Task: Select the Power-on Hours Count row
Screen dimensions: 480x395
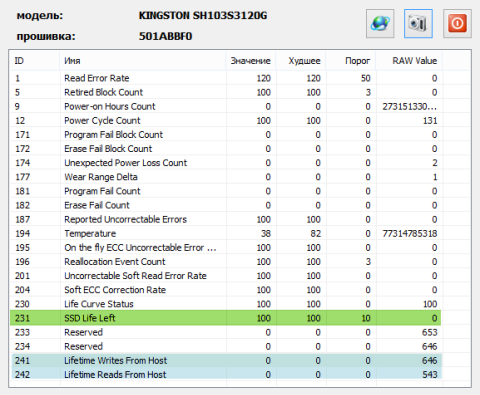Action: click(226, 106)
